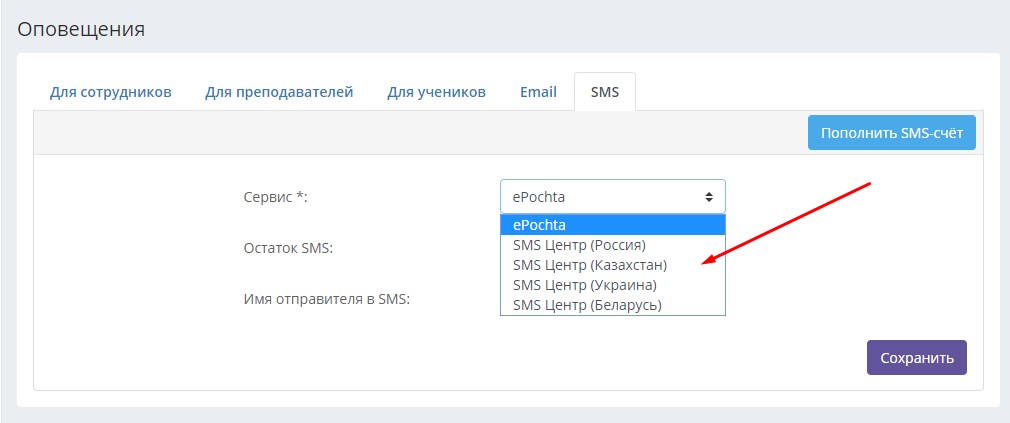Click the Остаток SMS label
Viewport: 1010px width, 423px height.
(288, 248)
